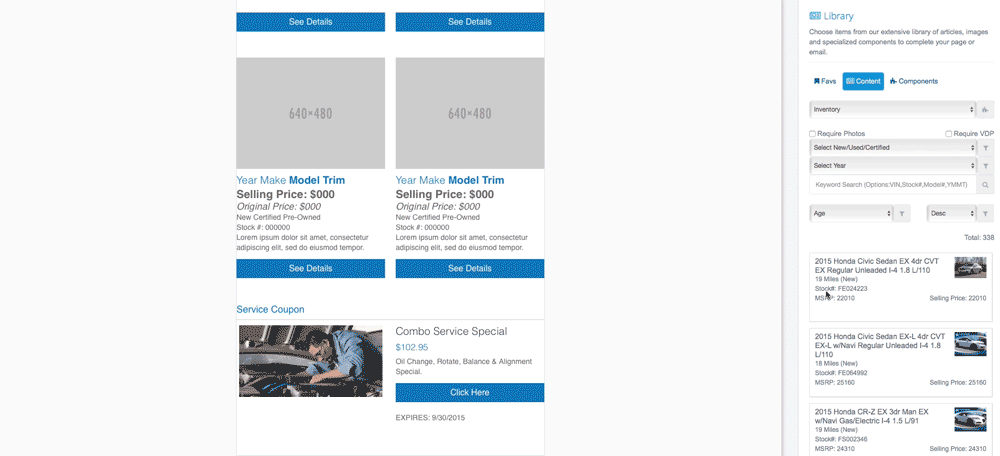Click Stock#: FS002346 text
The width and height of the screenshot is (1000, 456).
pos(841,439)
